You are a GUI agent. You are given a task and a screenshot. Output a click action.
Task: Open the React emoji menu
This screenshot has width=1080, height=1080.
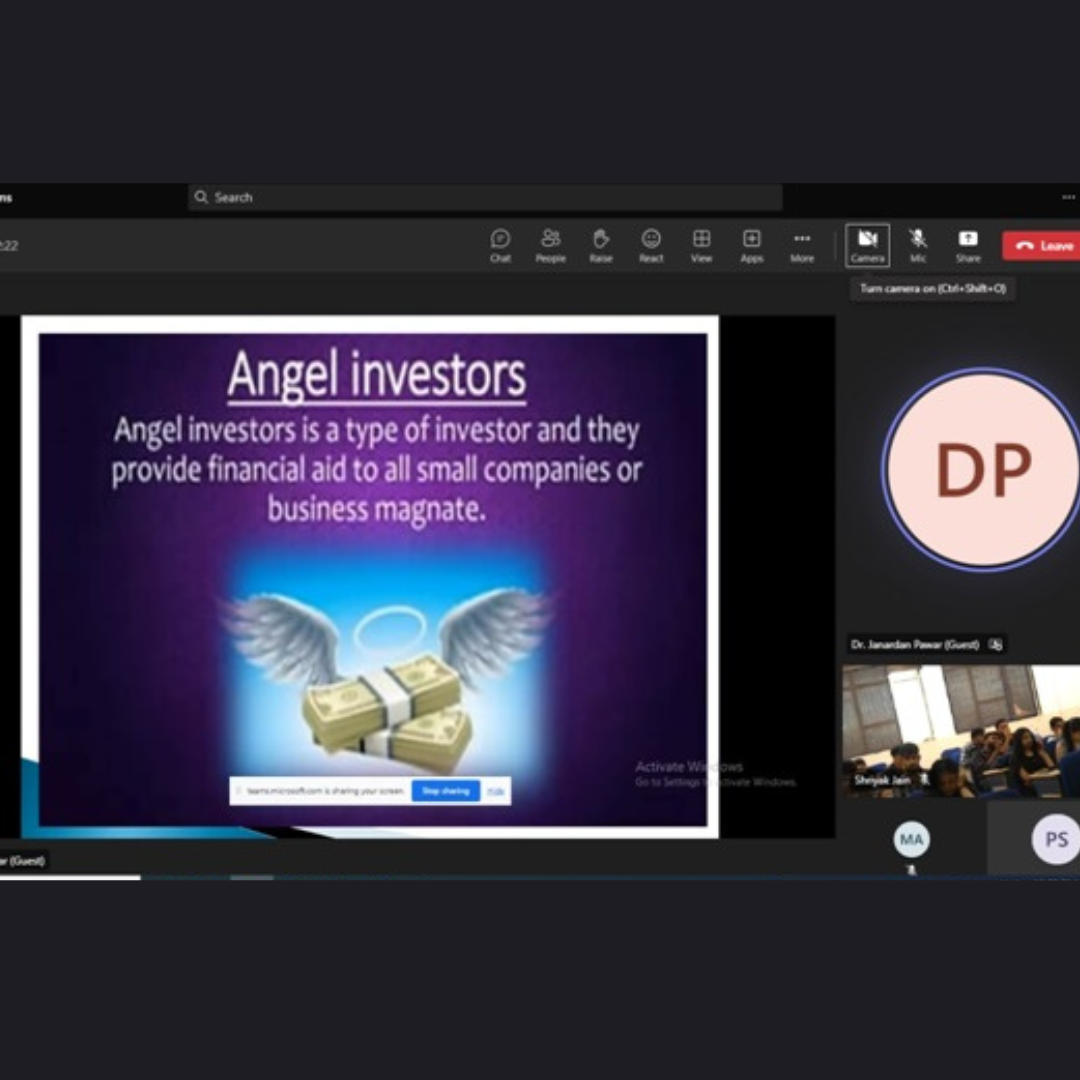click(651, 244)
